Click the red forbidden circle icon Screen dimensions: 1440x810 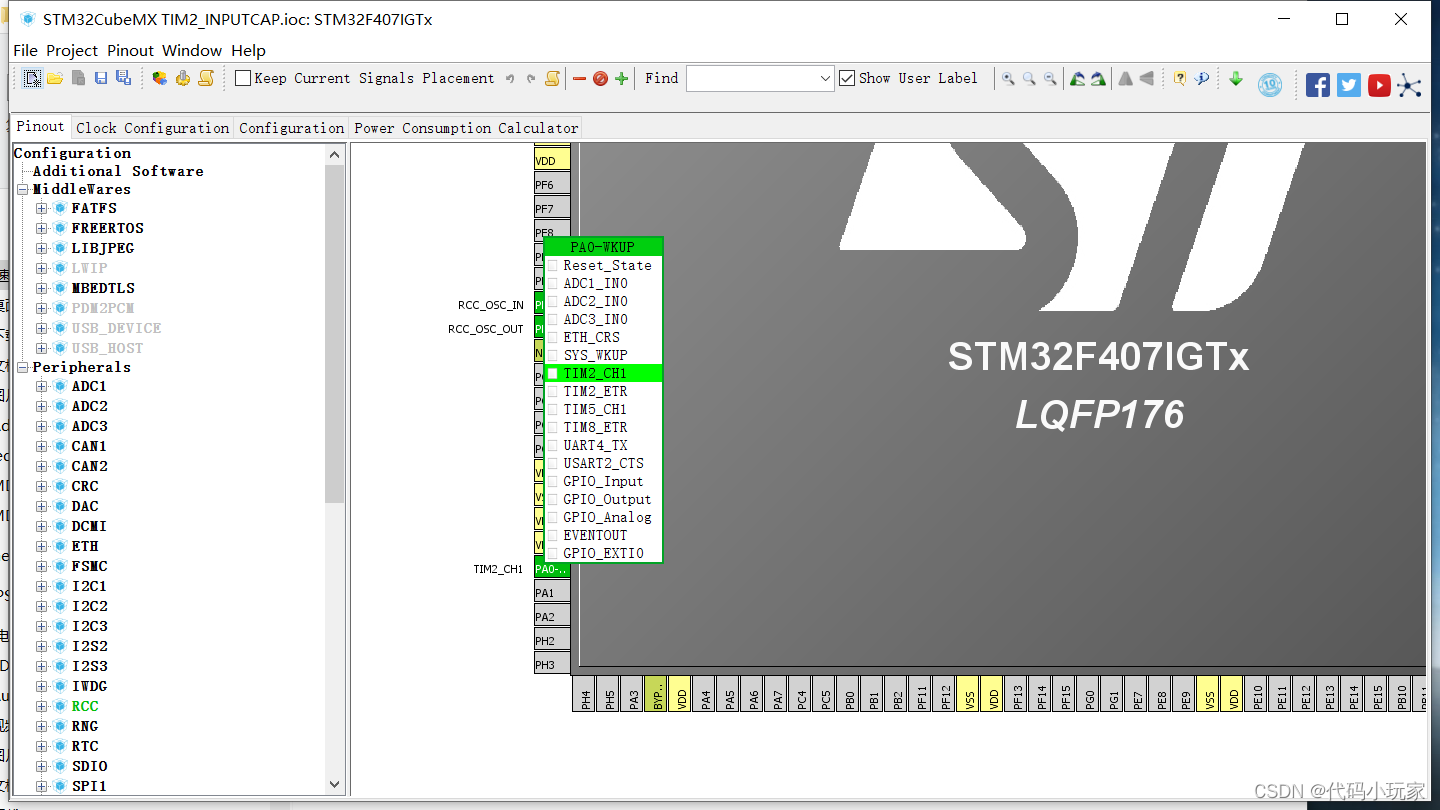tap(600, 79)
